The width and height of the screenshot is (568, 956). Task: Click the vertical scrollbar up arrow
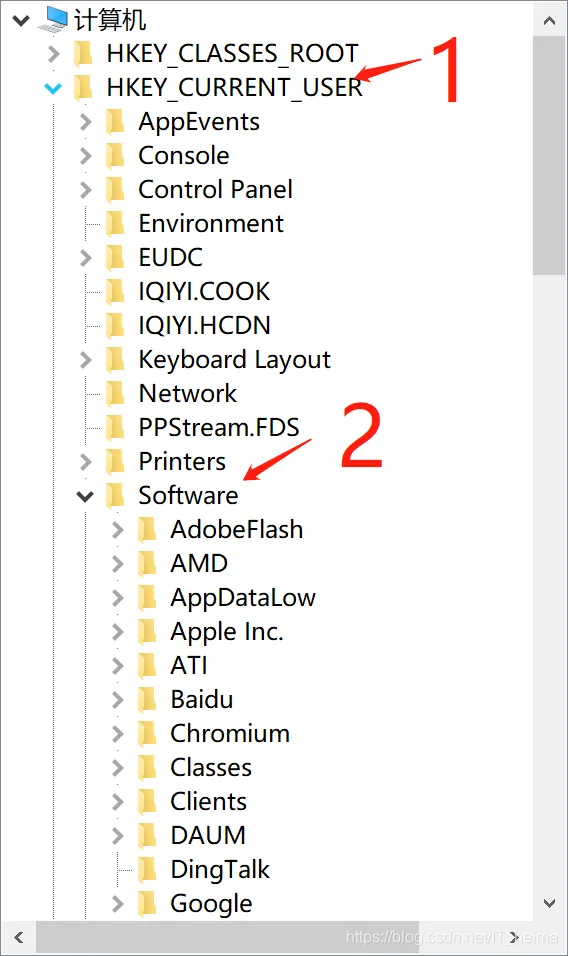tap(549, 21)
